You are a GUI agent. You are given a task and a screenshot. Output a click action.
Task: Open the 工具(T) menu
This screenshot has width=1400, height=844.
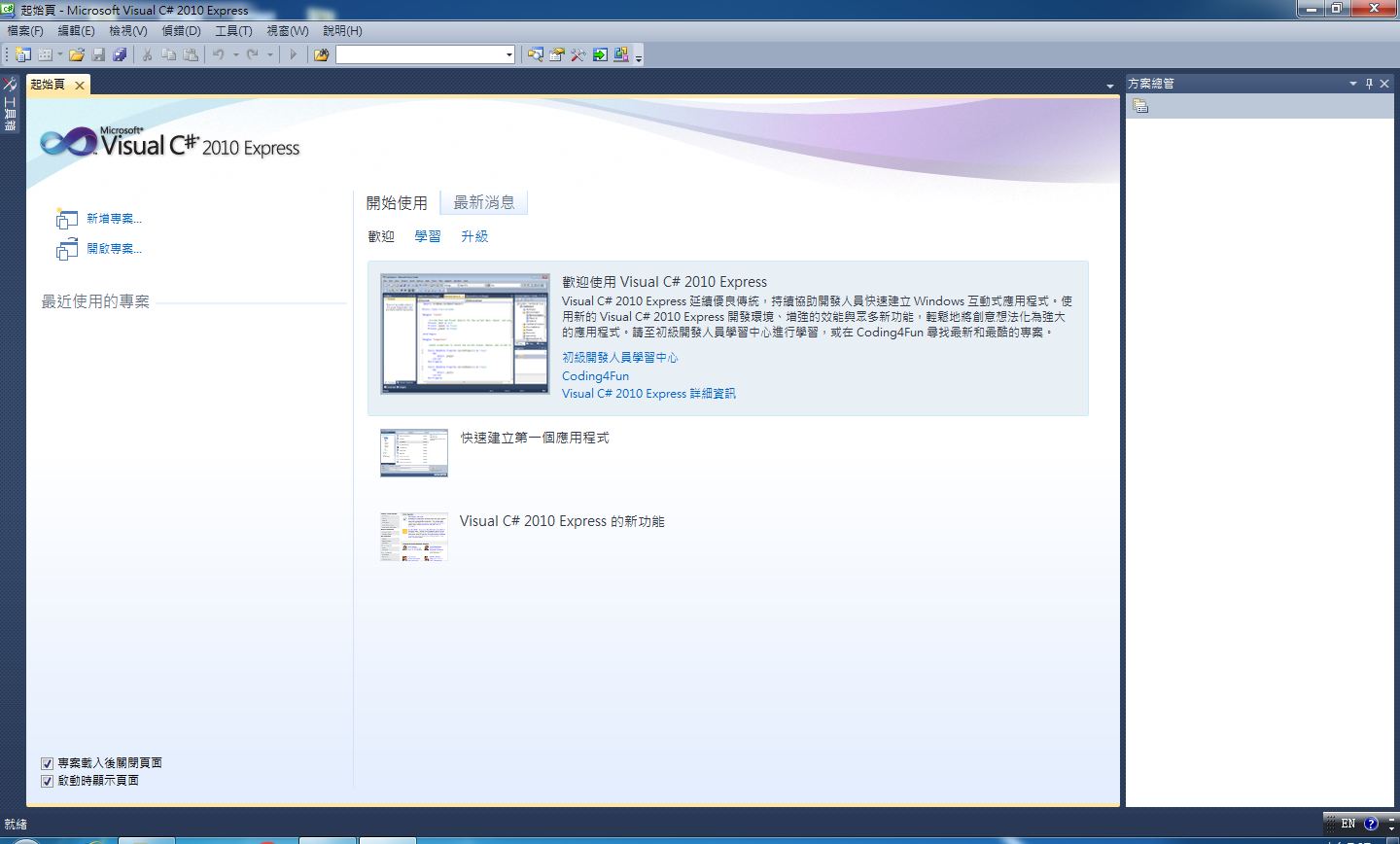[234, 31]
